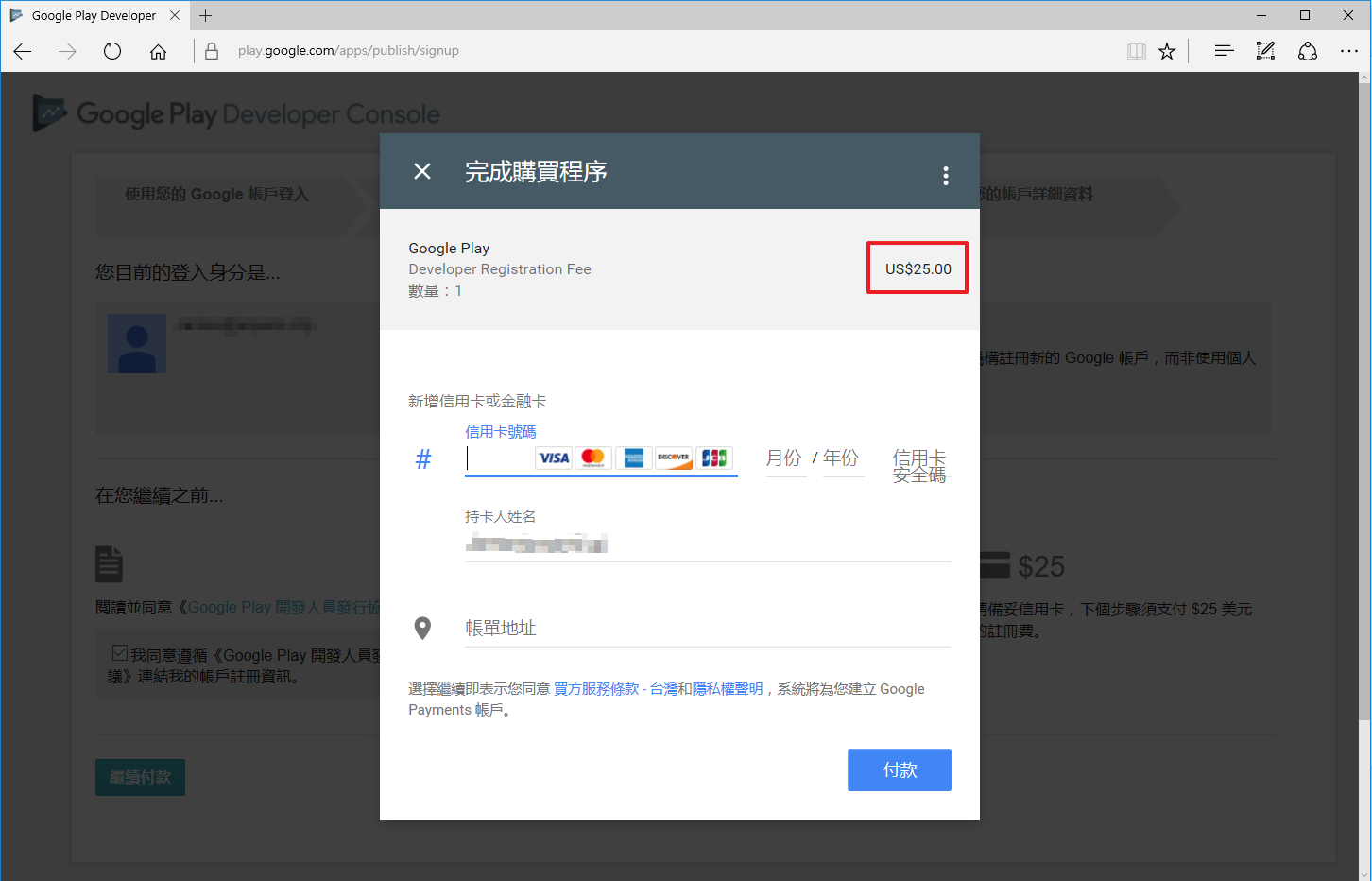Click the address bar URL
Screen dimensions: 1372x881
coord(349,51)
